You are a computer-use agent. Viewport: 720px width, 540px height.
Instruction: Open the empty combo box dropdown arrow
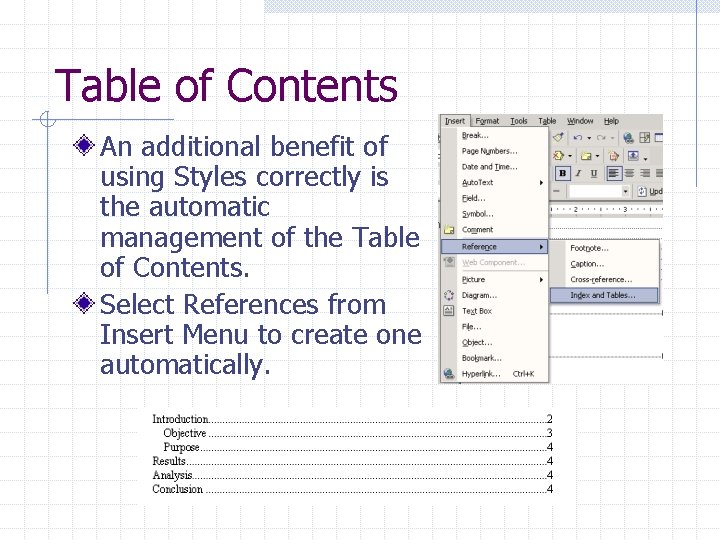coord(625,191)
